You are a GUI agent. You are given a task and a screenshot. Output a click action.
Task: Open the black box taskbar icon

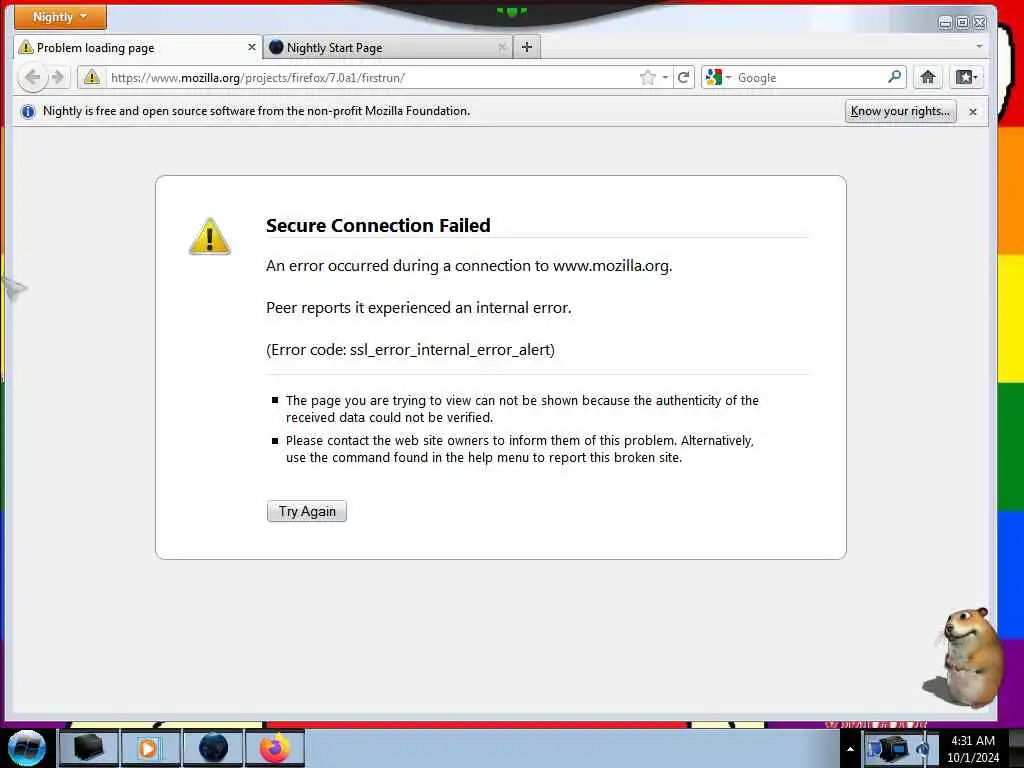88,748
